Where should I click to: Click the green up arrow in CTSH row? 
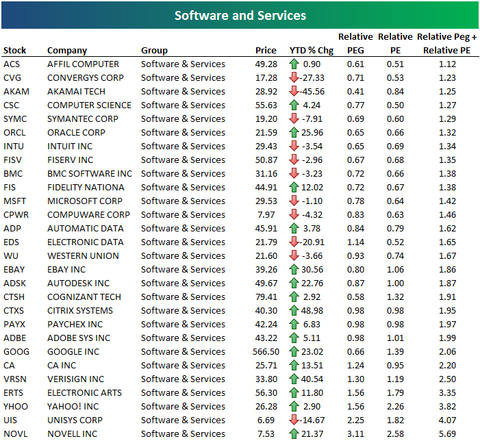(x=294, y=297)
